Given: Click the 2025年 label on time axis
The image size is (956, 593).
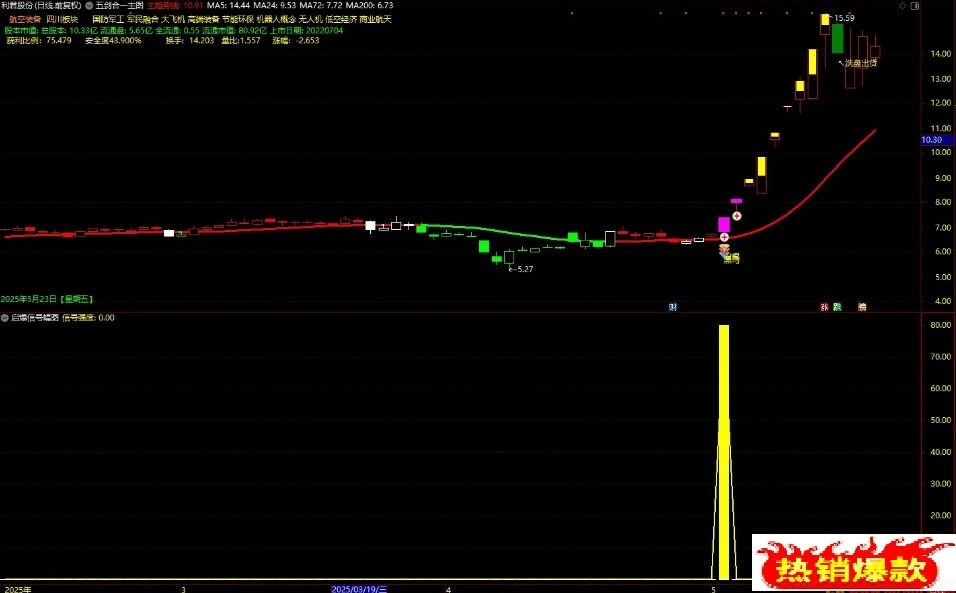Looking at the screenshot, I should pos(16,589).
